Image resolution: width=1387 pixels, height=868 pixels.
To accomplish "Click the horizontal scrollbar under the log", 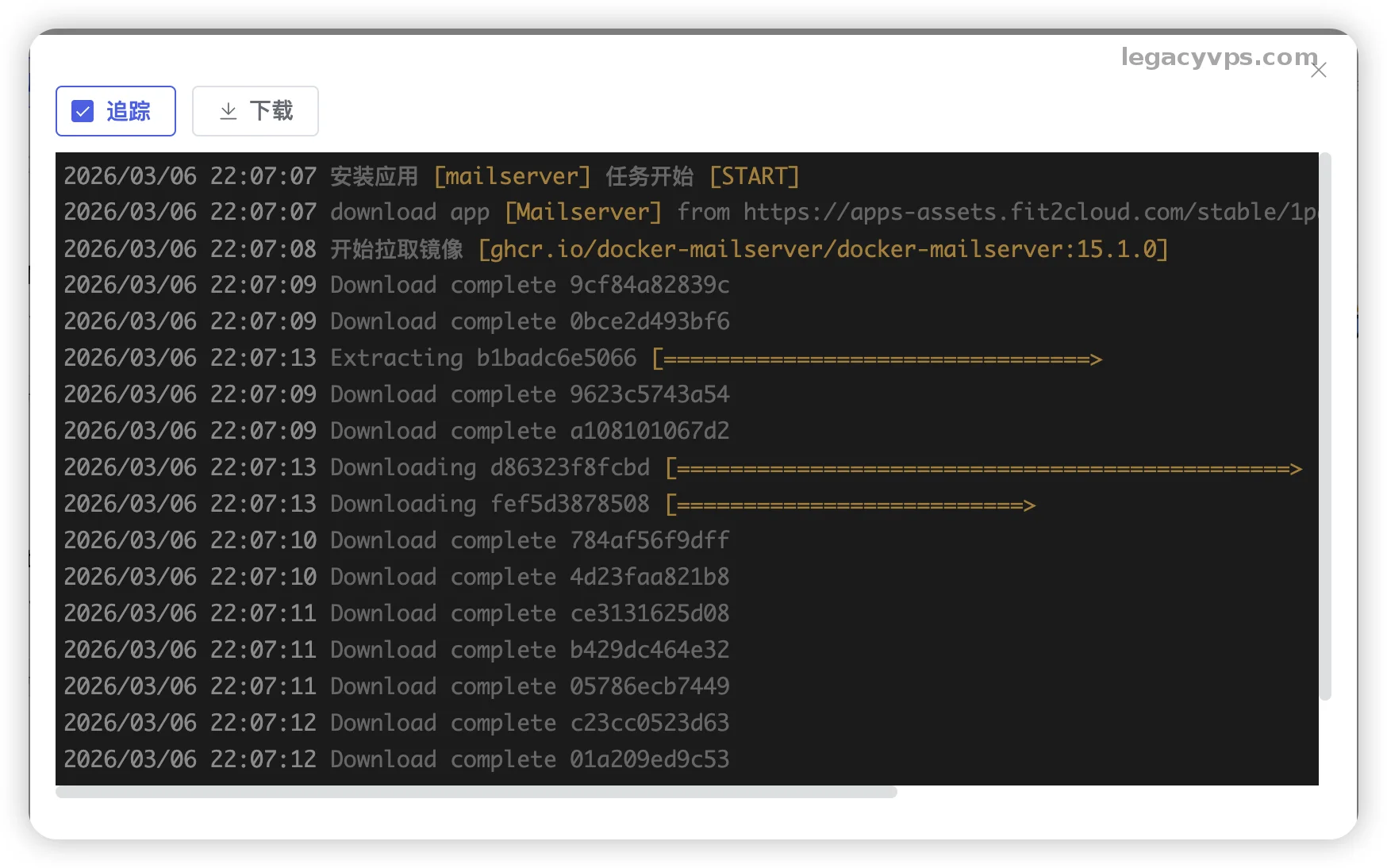I will tap(476, 792).
